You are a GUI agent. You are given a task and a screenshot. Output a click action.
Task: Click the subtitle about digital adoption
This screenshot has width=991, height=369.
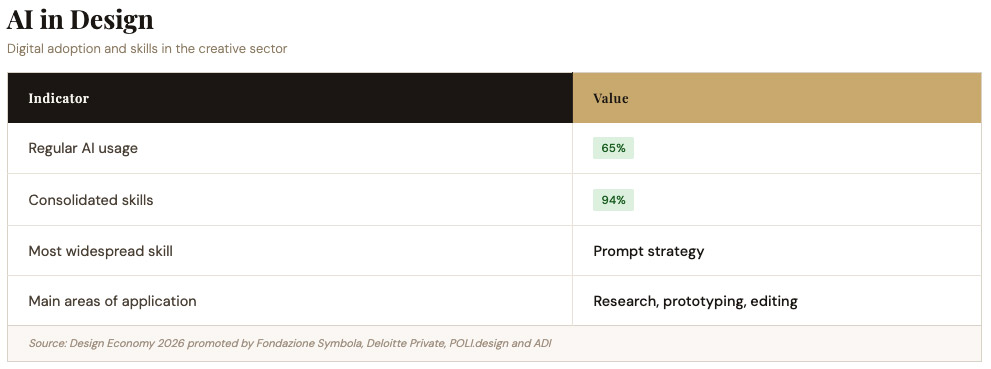coord(147,49)
